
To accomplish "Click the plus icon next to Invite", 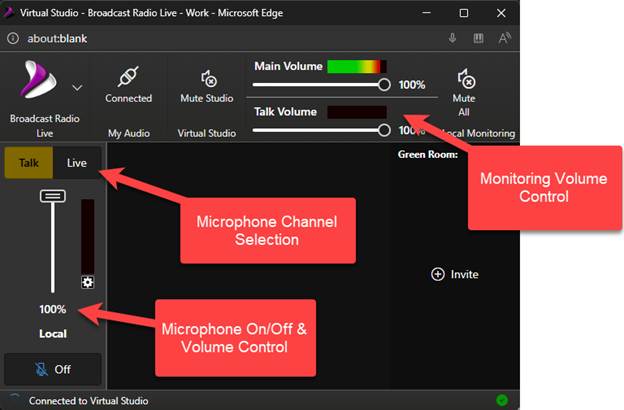I will coord(438,274).
